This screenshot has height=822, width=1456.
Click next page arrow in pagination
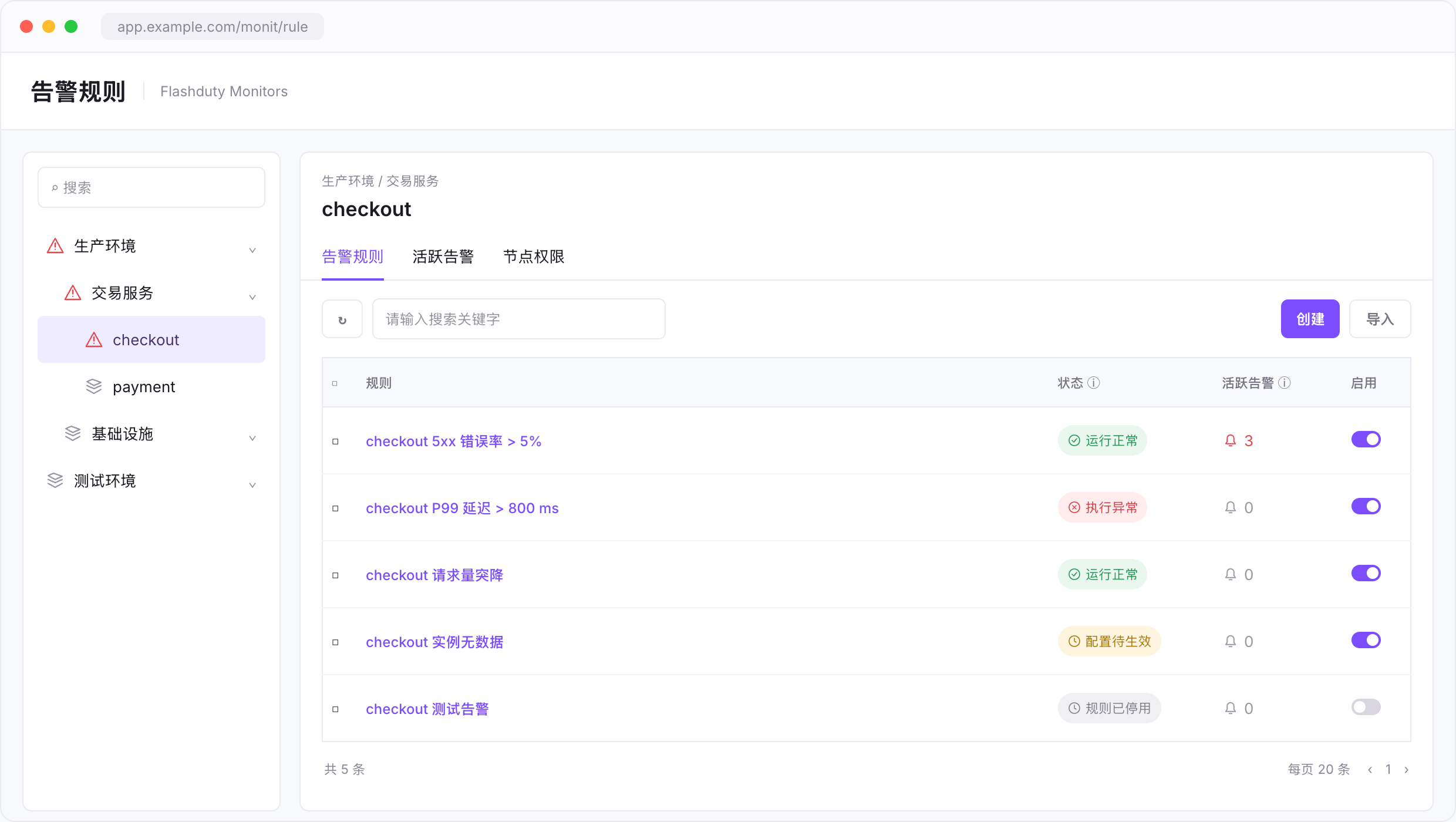(1407, 770)
